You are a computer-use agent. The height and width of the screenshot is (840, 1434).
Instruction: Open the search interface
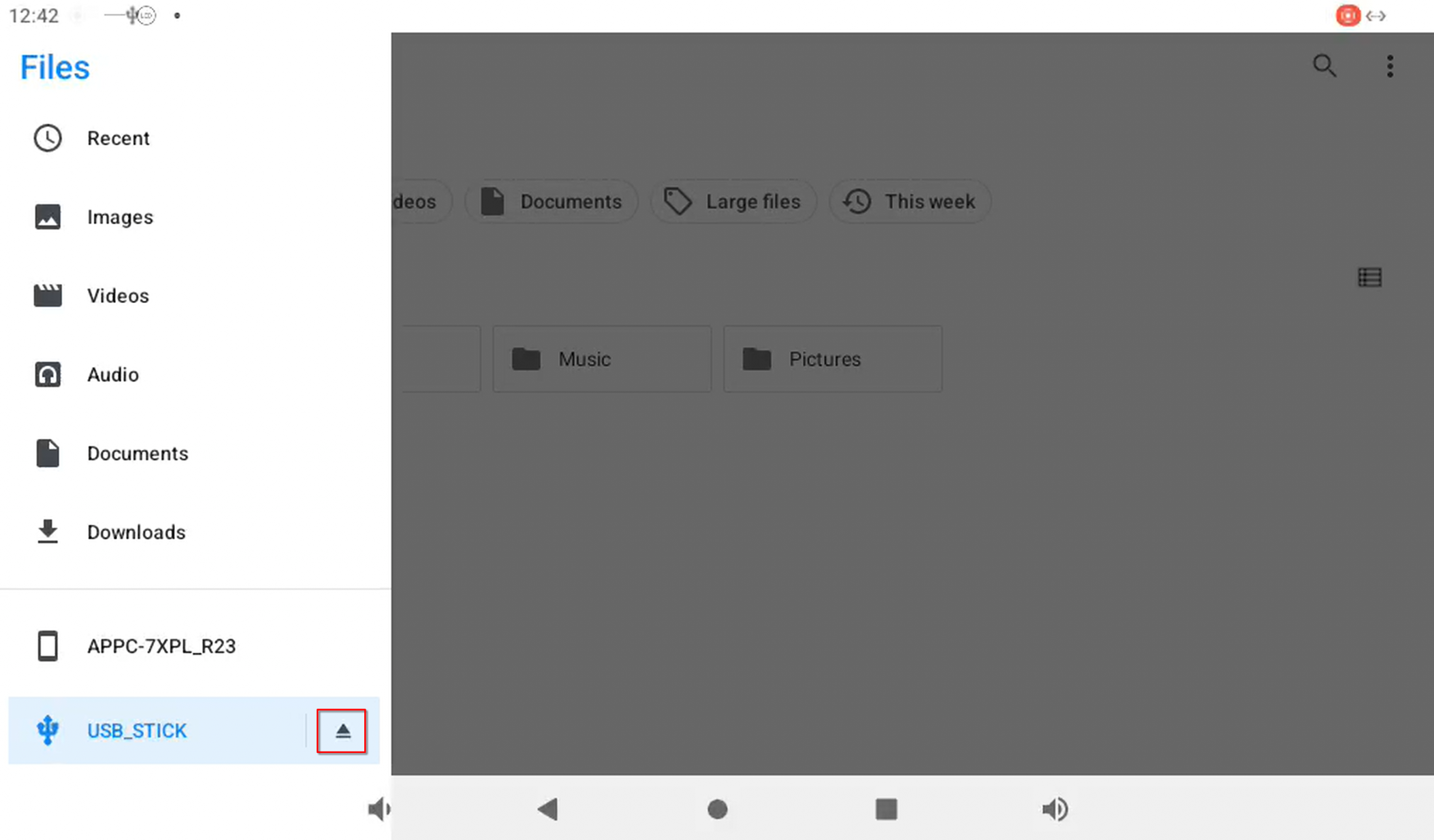1324,66
